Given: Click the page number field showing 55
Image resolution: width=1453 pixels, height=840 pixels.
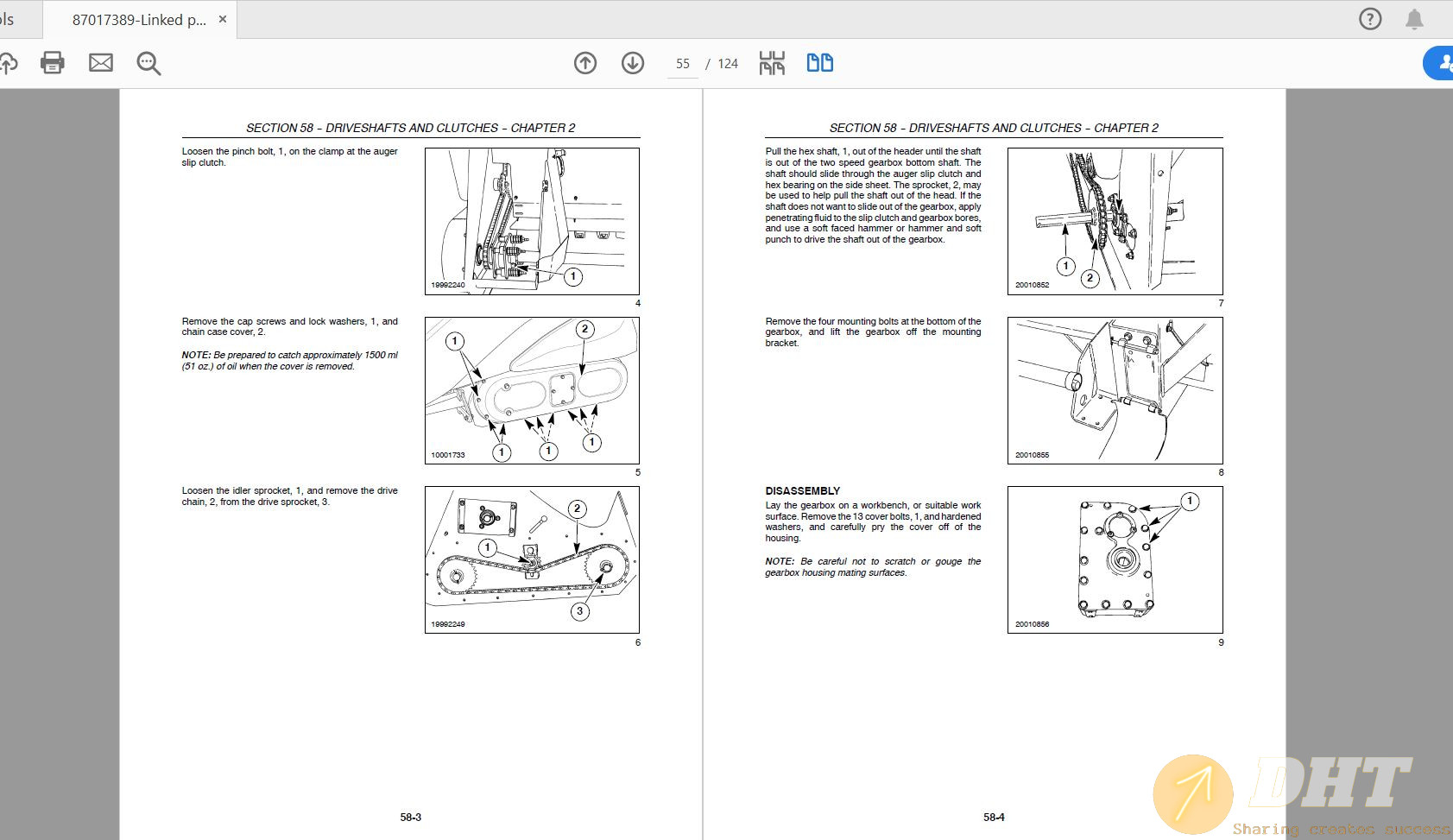Looking at the screenshot, I should pyautogui.click(x=683, y=64).
